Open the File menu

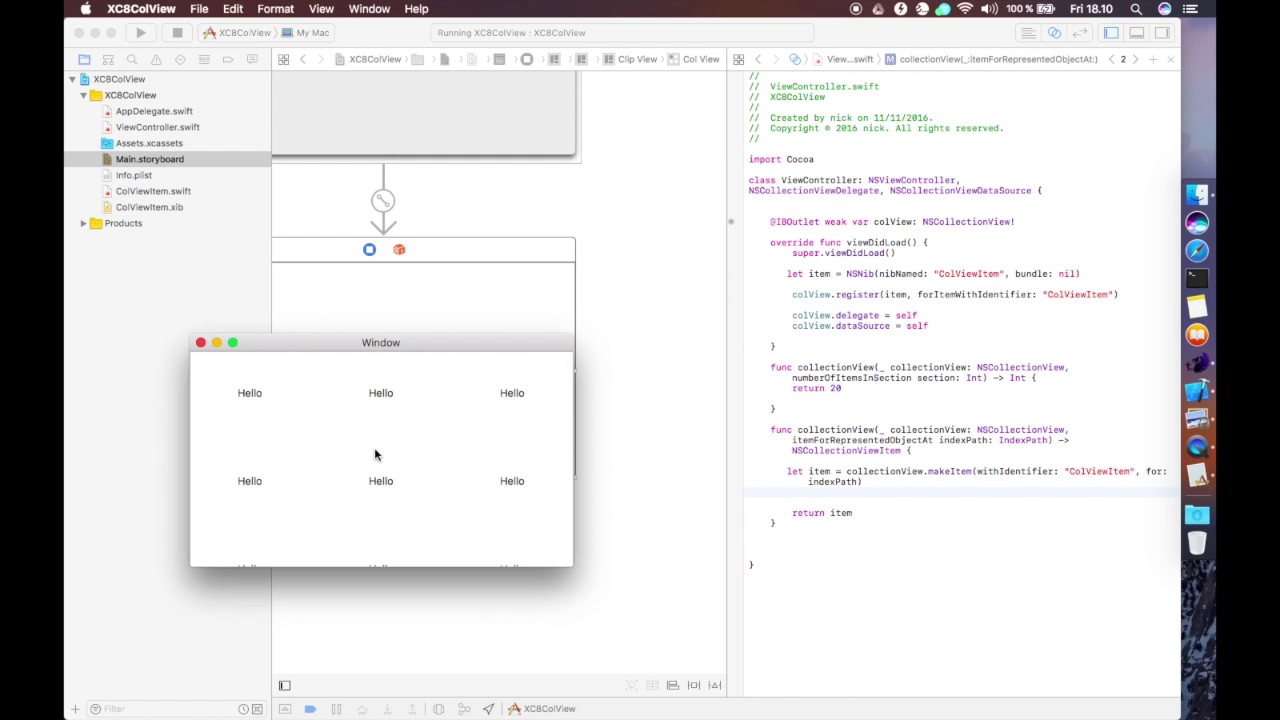tap(199, 9)
